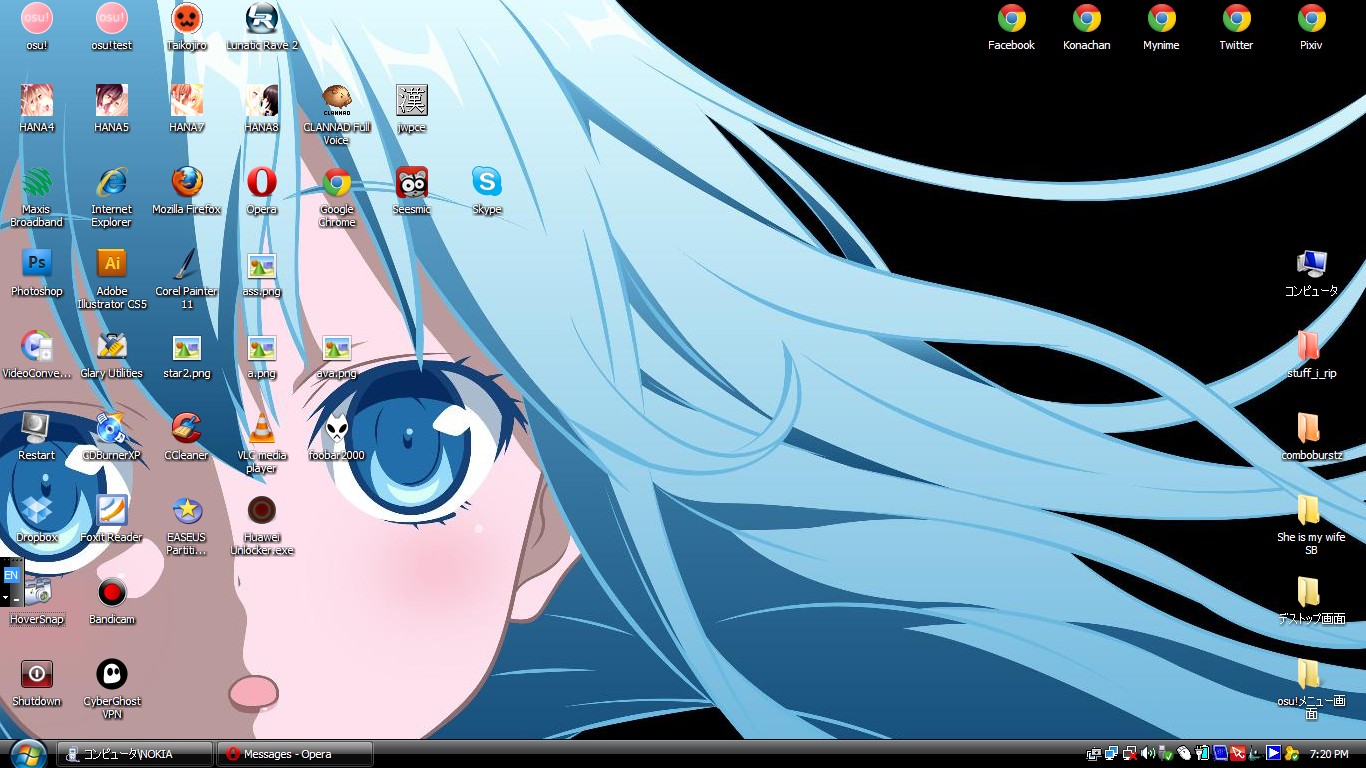Select the HANA7 desktop icon
The height and width of the screenshot is (768, 1366).
pos(186,109)
